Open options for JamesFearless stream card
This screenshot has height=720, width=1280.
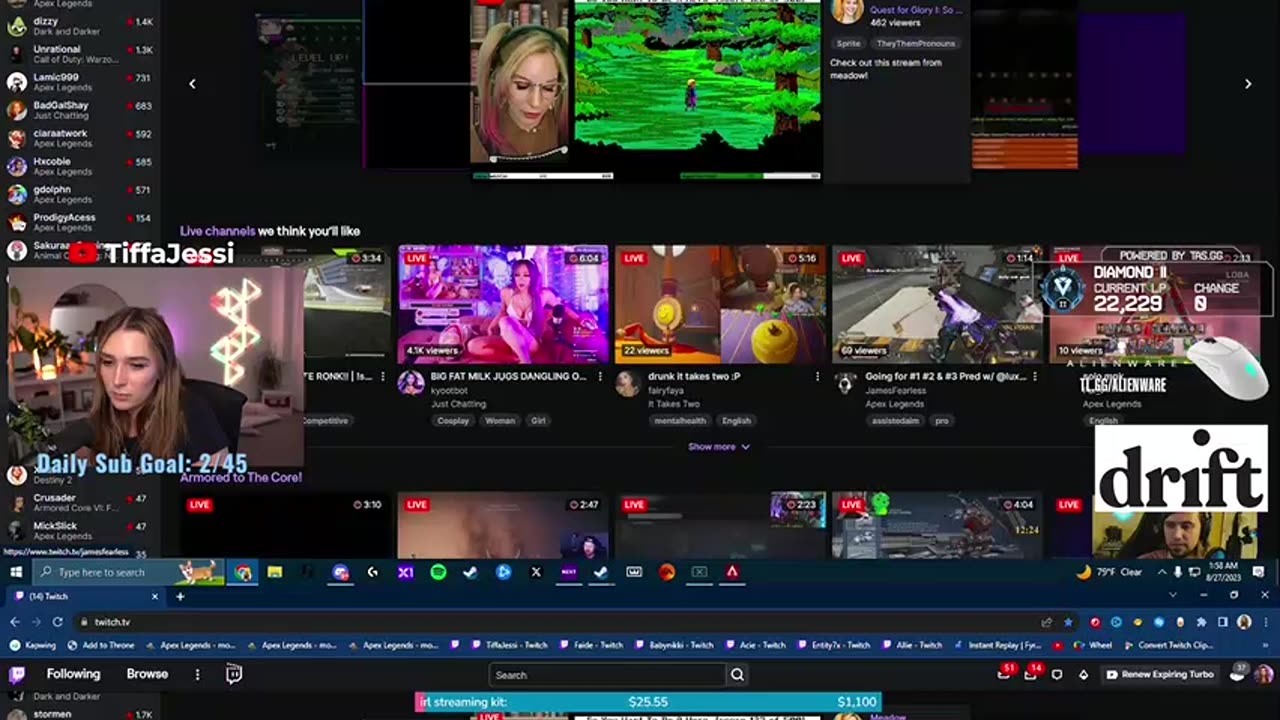point(1035,377)
